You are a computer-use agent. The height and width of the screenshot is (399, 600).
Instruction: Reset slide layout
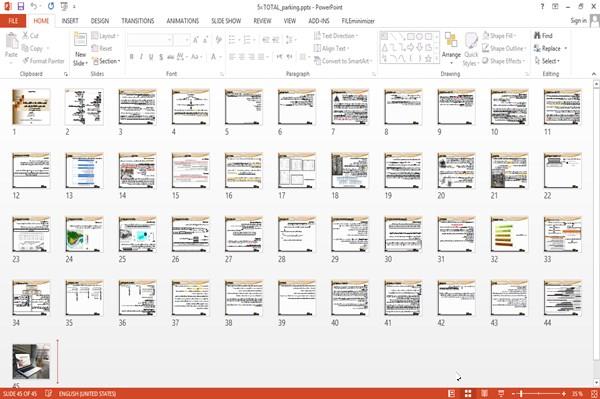[102, 48]
